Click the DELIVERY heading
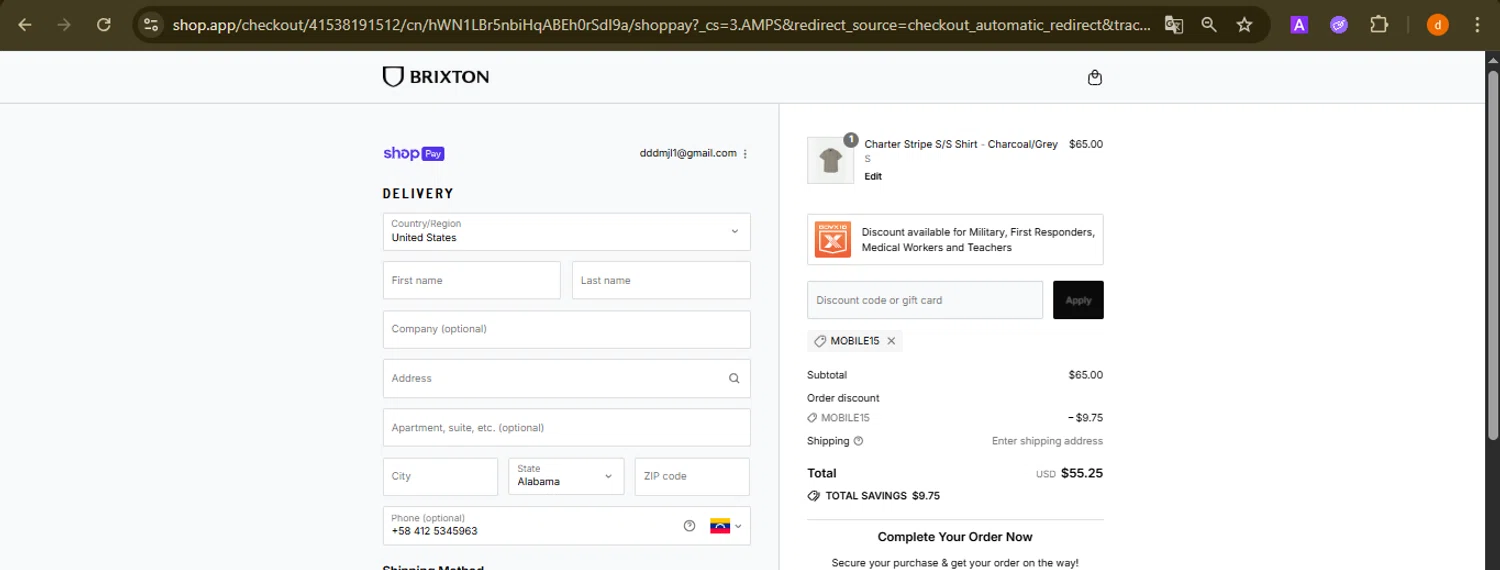Image resolution: width=1500 pixels, height=570 pixels. coord(418,194)
